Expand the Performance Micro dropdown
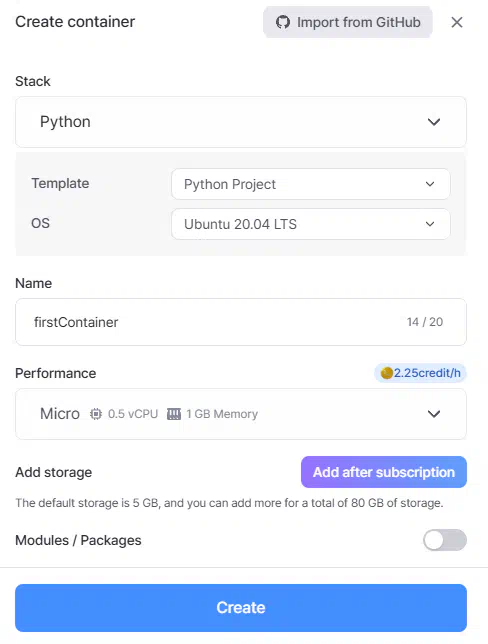Image resolution: width=488 pixels, height=644 pixels. pyautogui.click(x=241, y=414)
